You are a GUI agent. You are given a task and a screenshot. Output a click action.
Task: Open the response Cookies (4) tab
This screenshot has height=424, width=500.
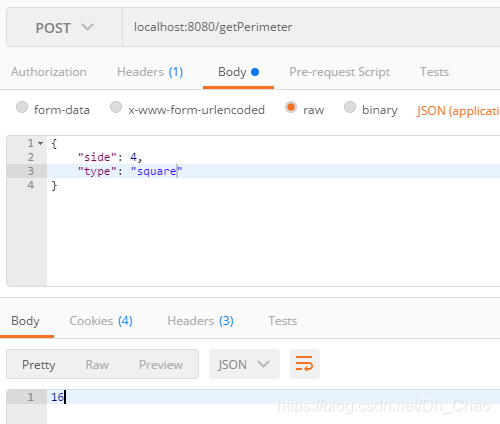tap(101, 321)
